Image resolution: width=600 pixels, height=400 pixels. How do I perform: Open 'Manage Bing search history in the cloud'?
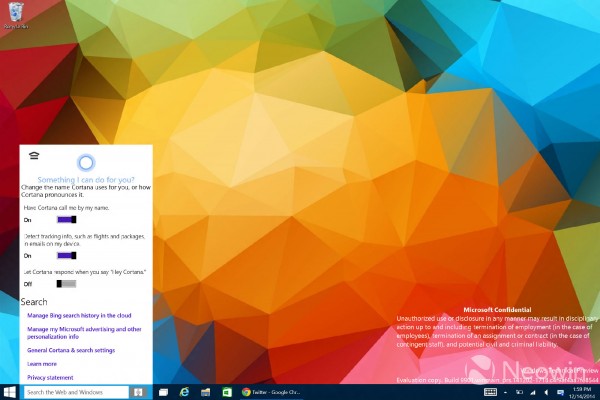click(x=79, y=315)
